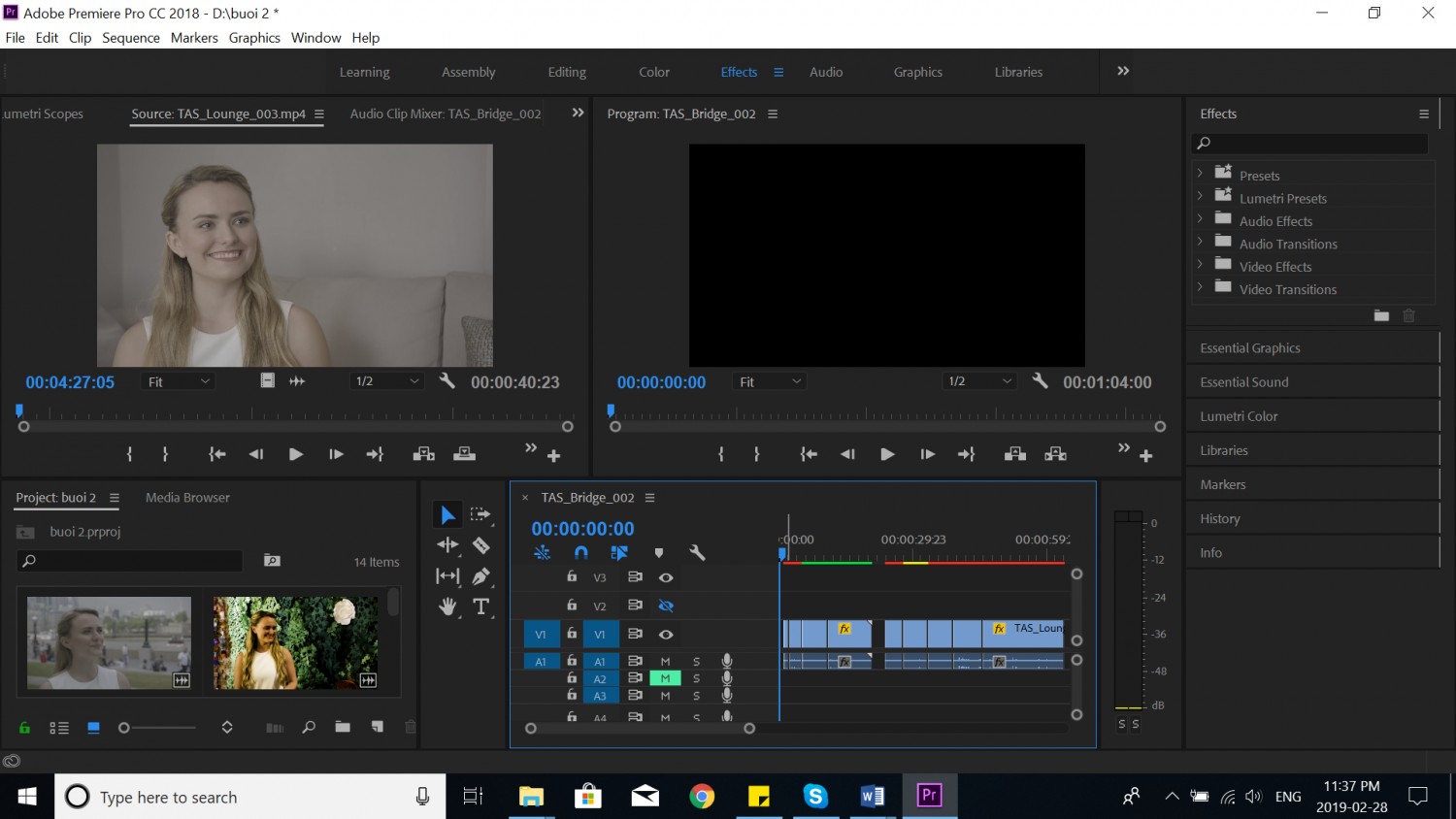Screen dimensions: 1456x819
Task: Activate the Ripple Edit tool
Action: [x=447, y=545]
